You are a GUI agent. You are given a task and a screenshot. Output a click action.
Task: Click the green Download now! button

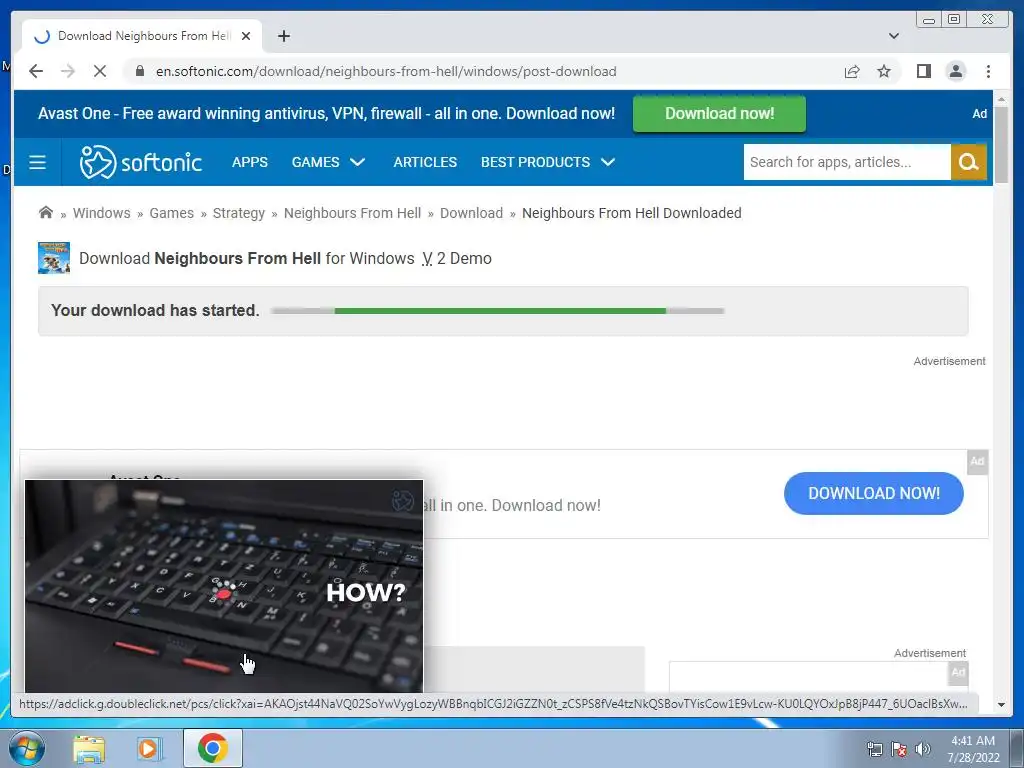(719, 114)
